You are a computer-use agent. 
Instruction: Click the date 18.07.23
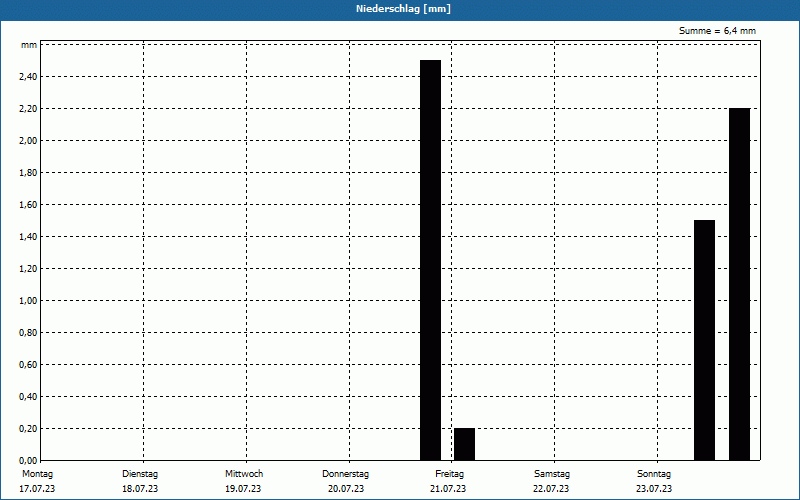pos(140,489)
